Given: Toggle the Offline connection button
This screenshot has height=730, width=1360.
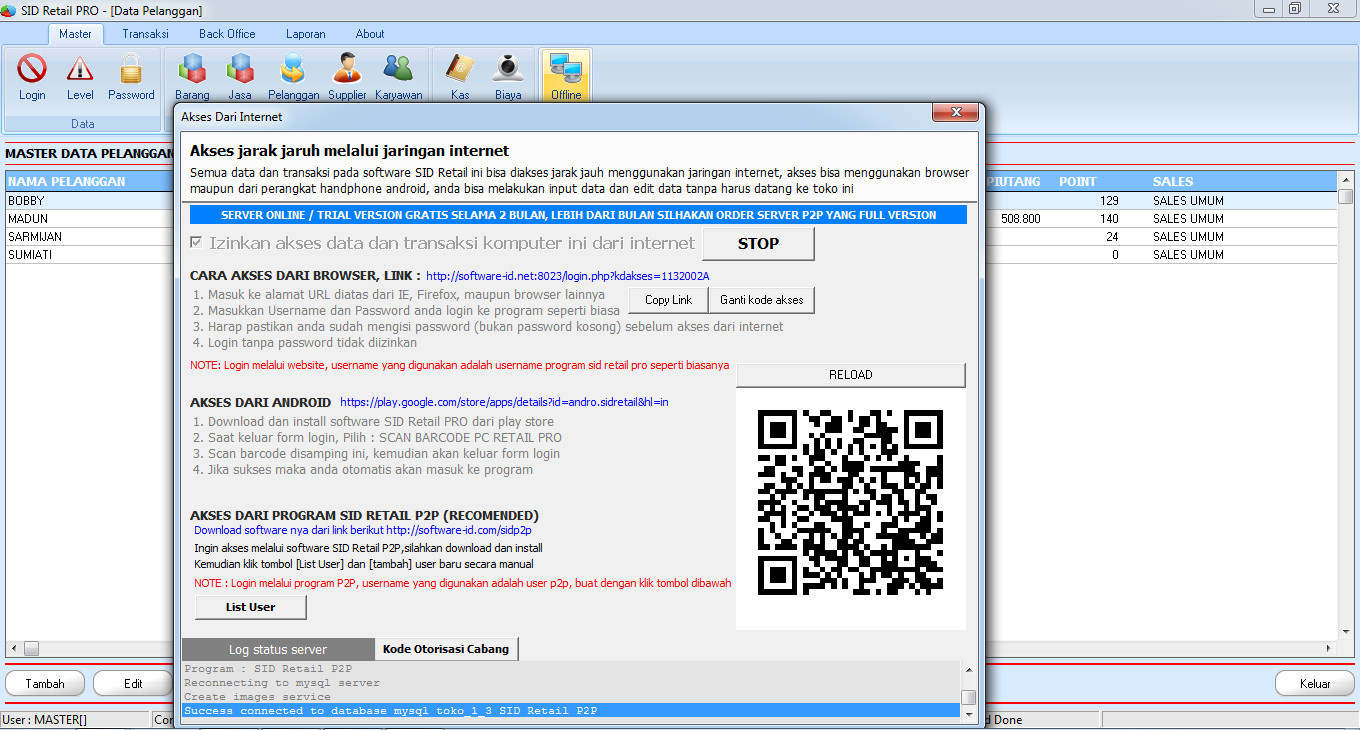Looking at the screenshot, I should (x=566, y=76).
